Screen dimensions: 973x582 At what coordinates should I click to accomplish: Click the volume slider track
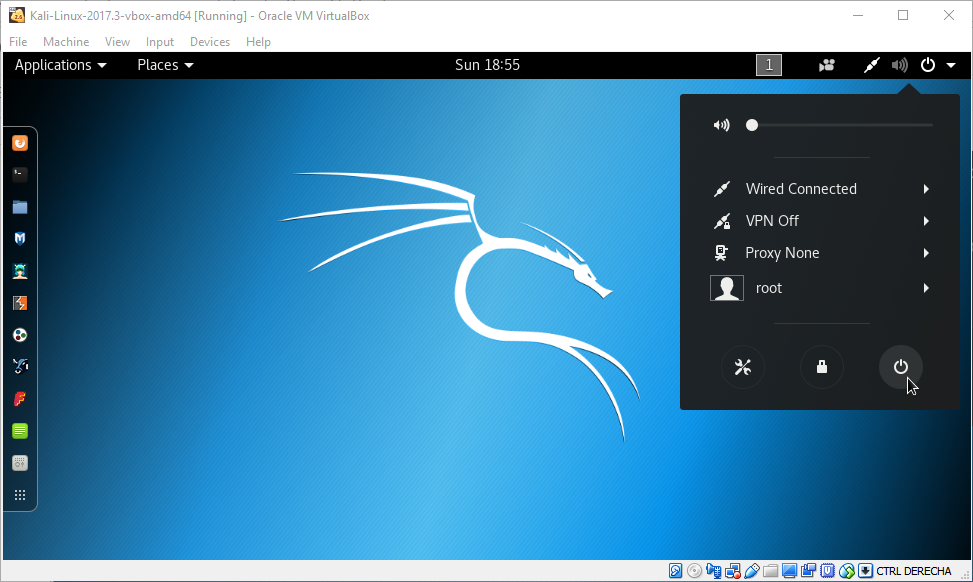click(x=840, y=125)
